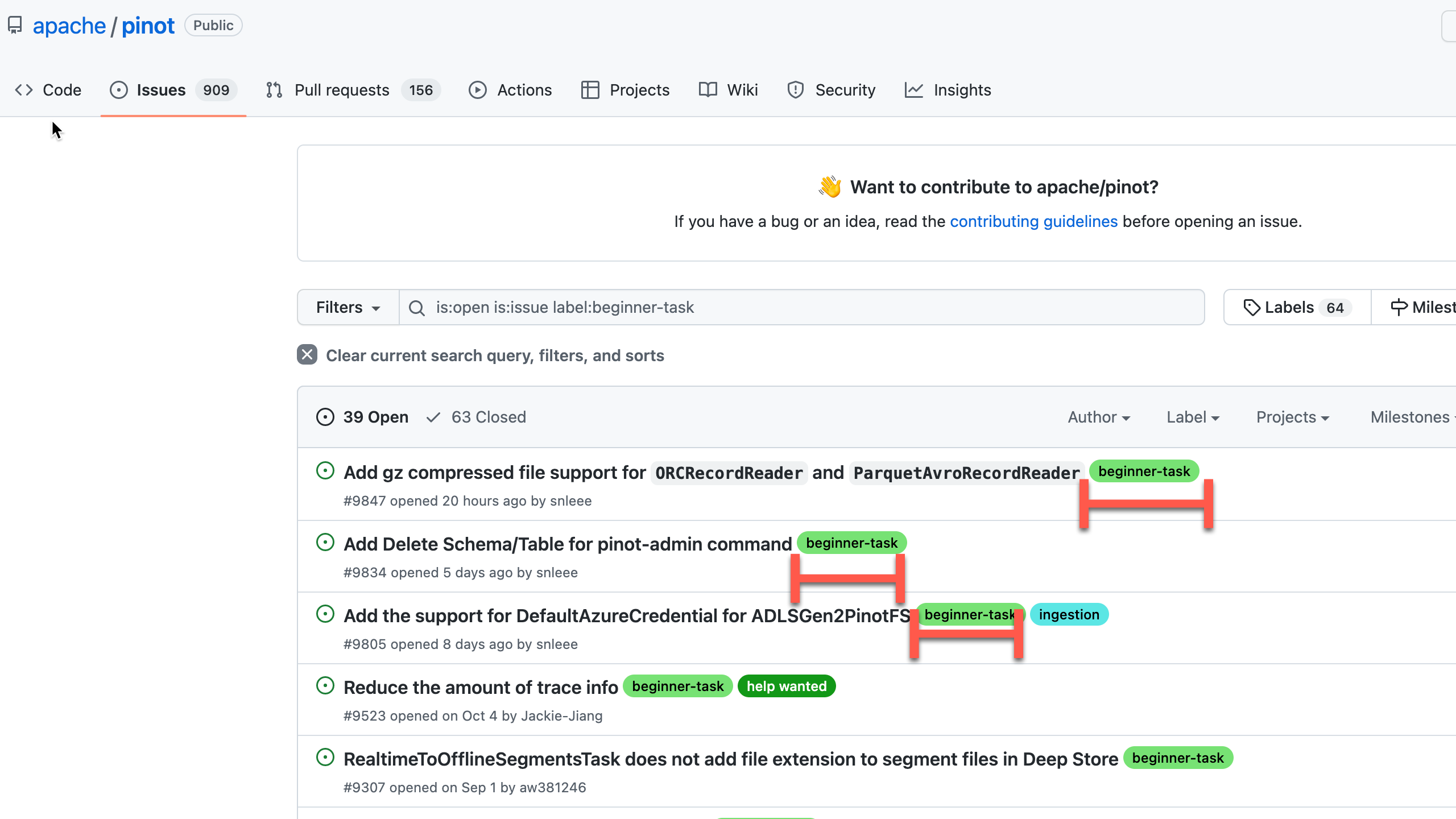The image size is (1456, 819).
Task: Click the shield icon for the Security tab
Action: (795, 90)
